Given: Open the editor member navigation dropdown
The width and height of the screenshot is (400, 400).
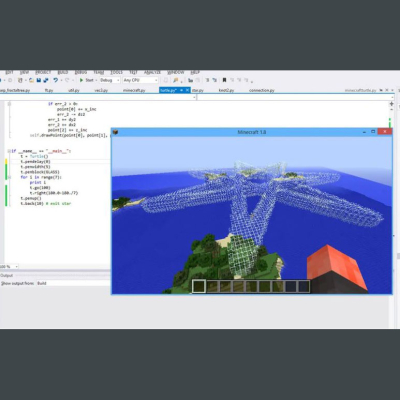Looking at the screenshot, I should 295,97.
